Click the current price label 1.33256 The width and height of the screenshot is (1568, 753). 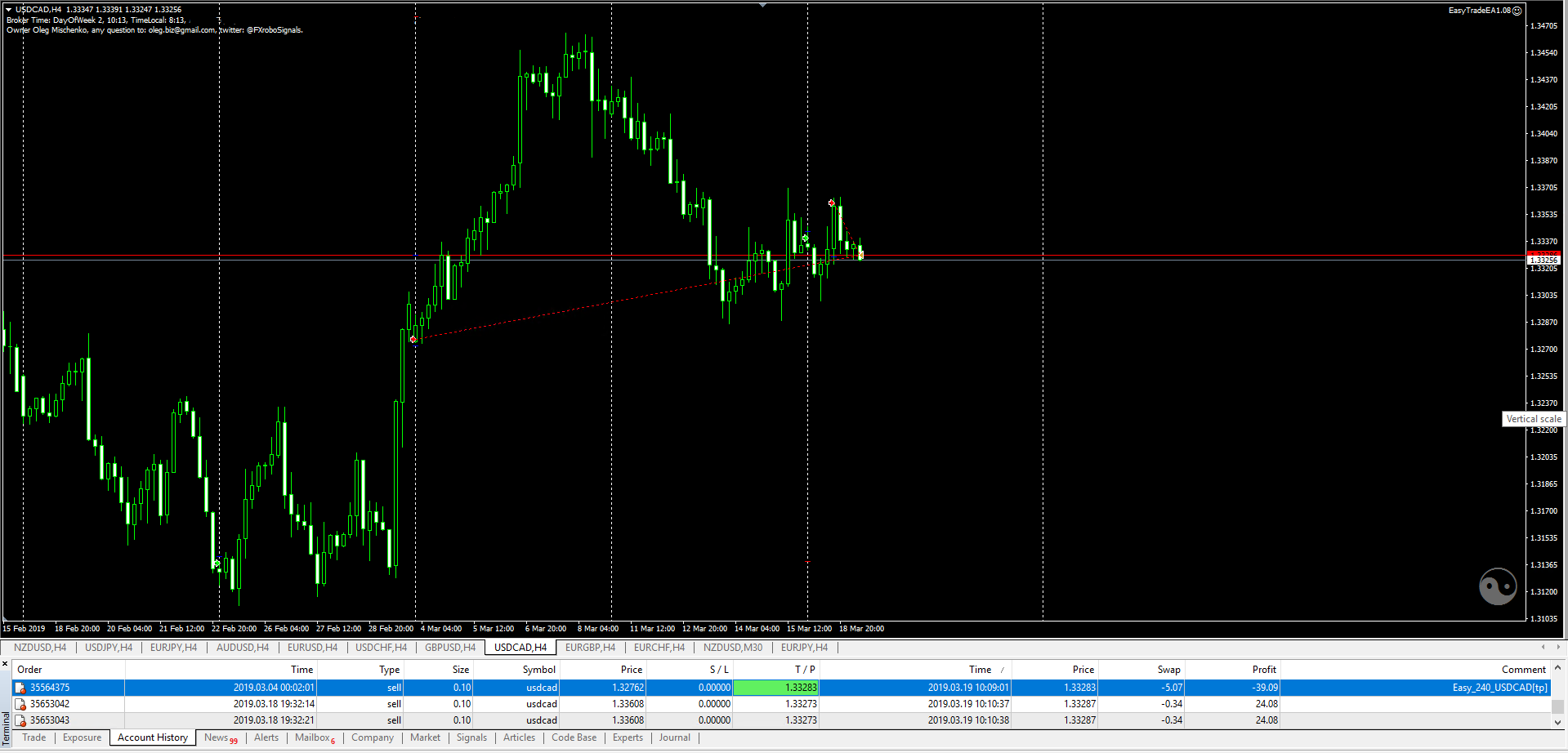point(1543,260)
